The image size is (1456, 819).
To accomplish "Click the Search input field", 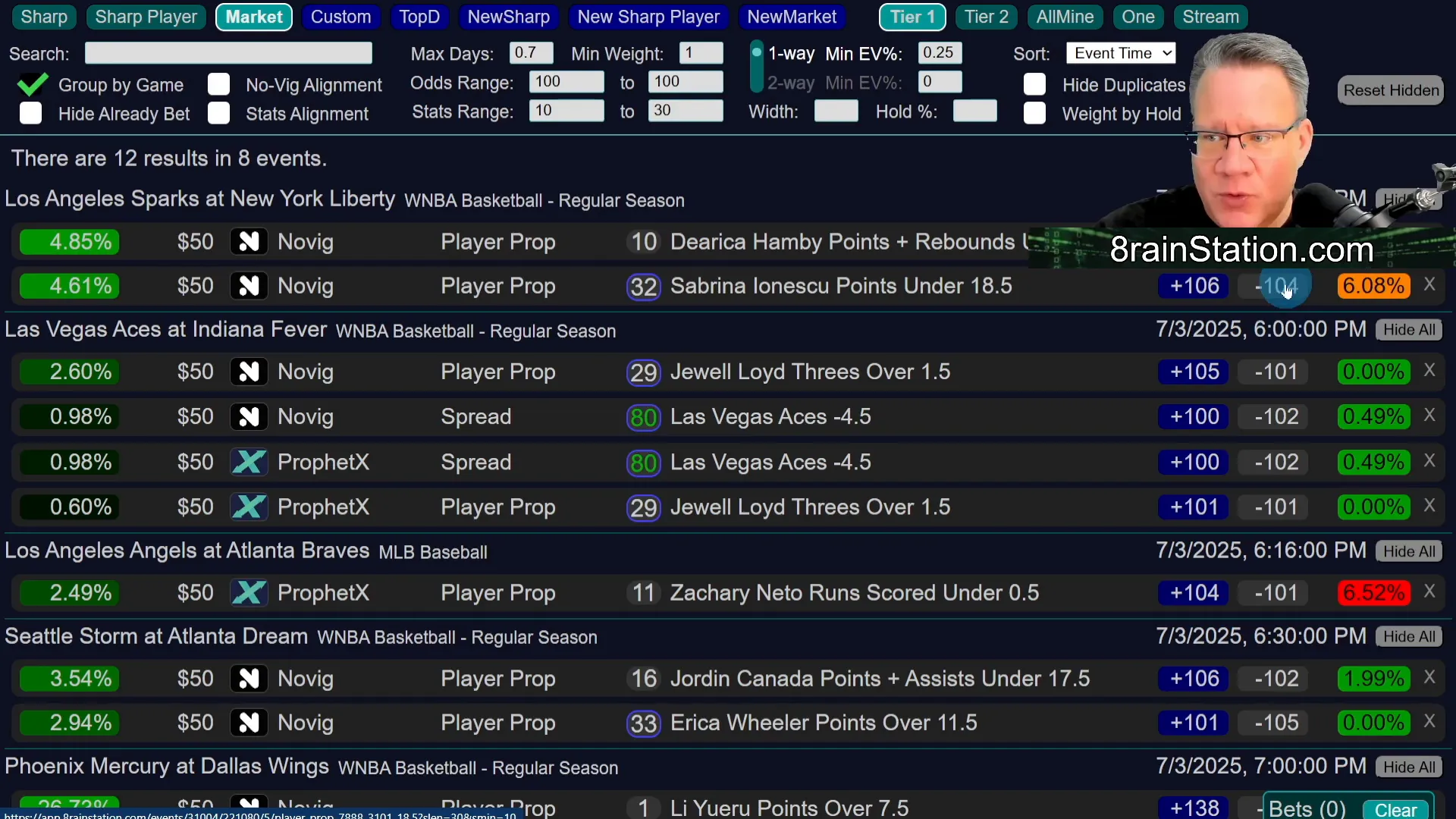I will [x=228, y=53].
